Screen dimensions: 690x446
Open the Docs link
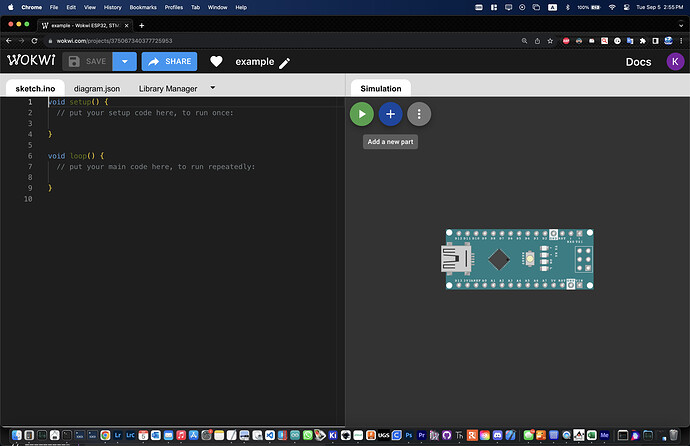pos(638,62)
